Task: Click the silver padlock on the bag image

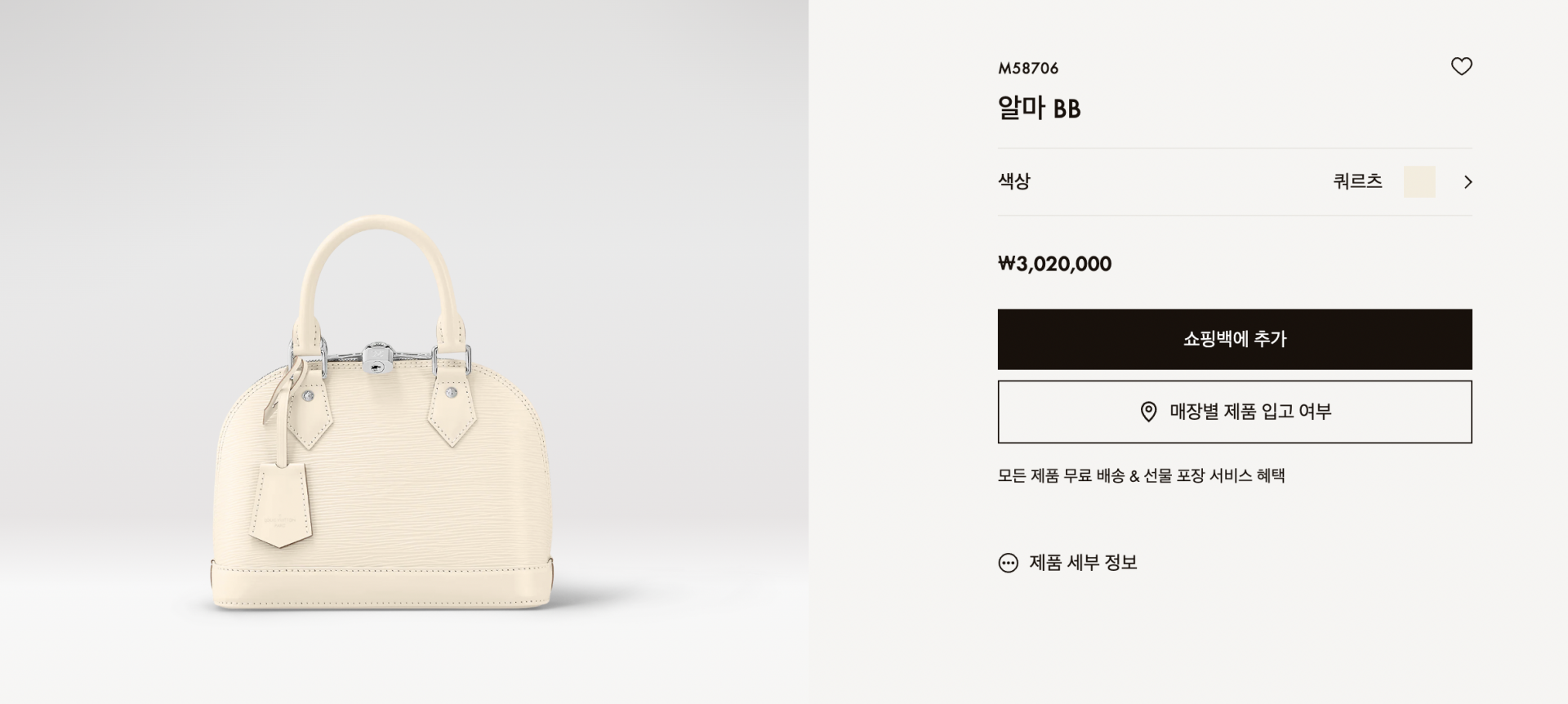Action: pos(378,360)
